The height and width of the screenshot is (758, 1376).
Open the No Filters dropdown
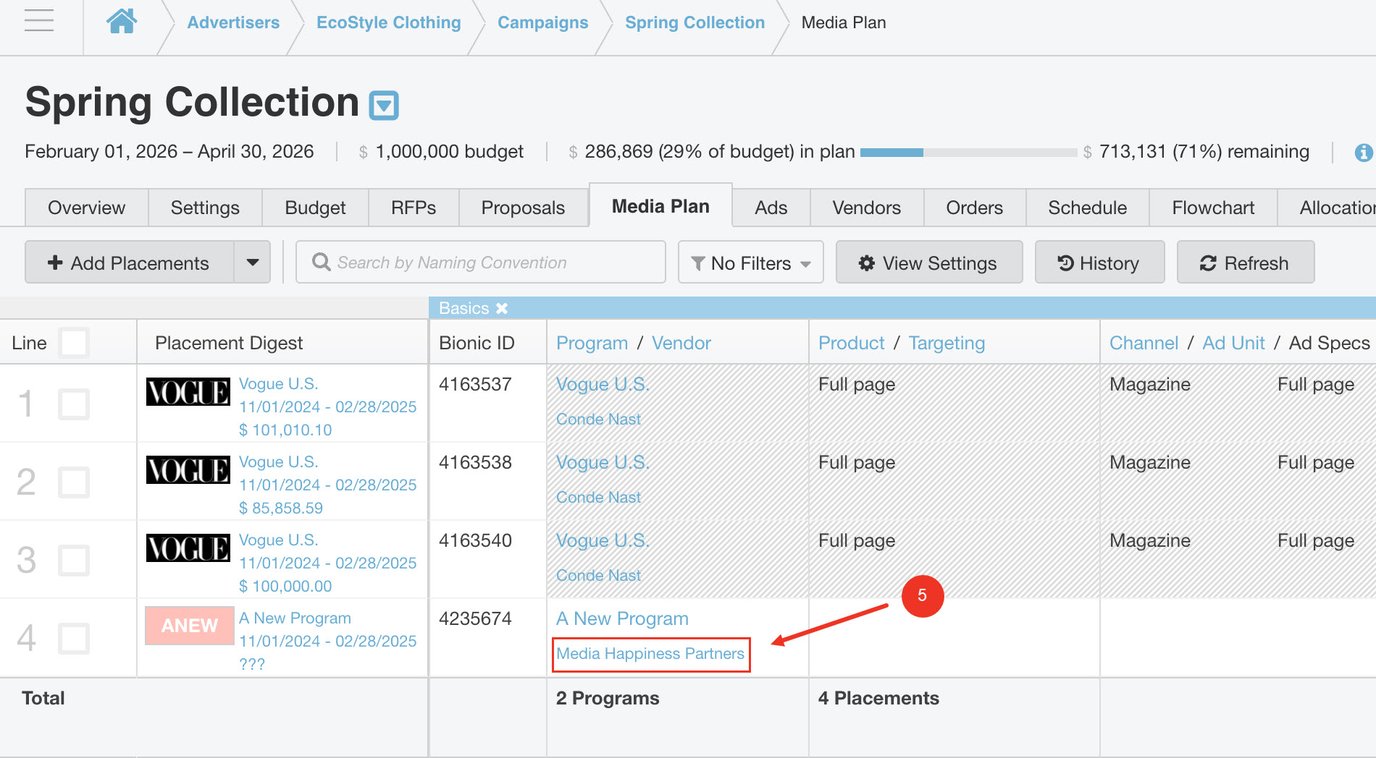(751, 262)
